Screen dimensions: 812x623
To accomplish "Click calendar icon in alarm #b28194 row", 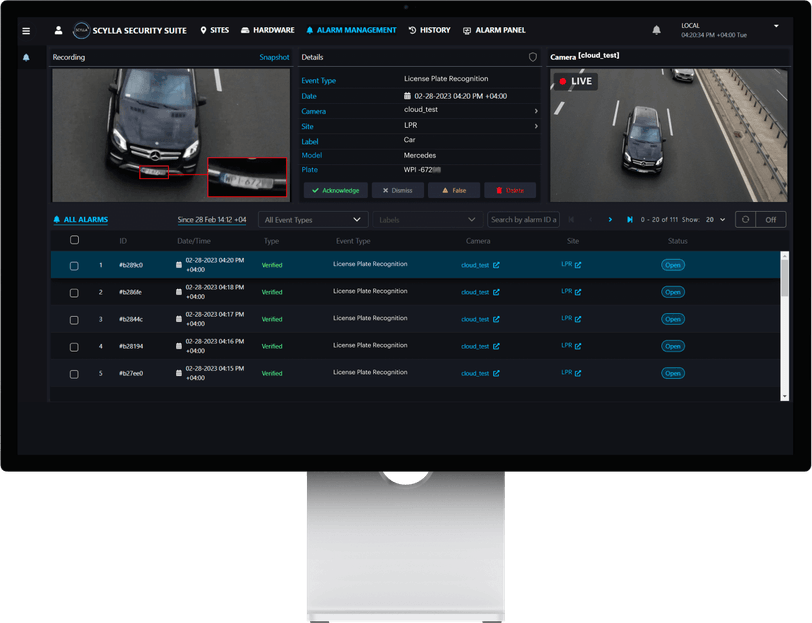I will 179,346.
